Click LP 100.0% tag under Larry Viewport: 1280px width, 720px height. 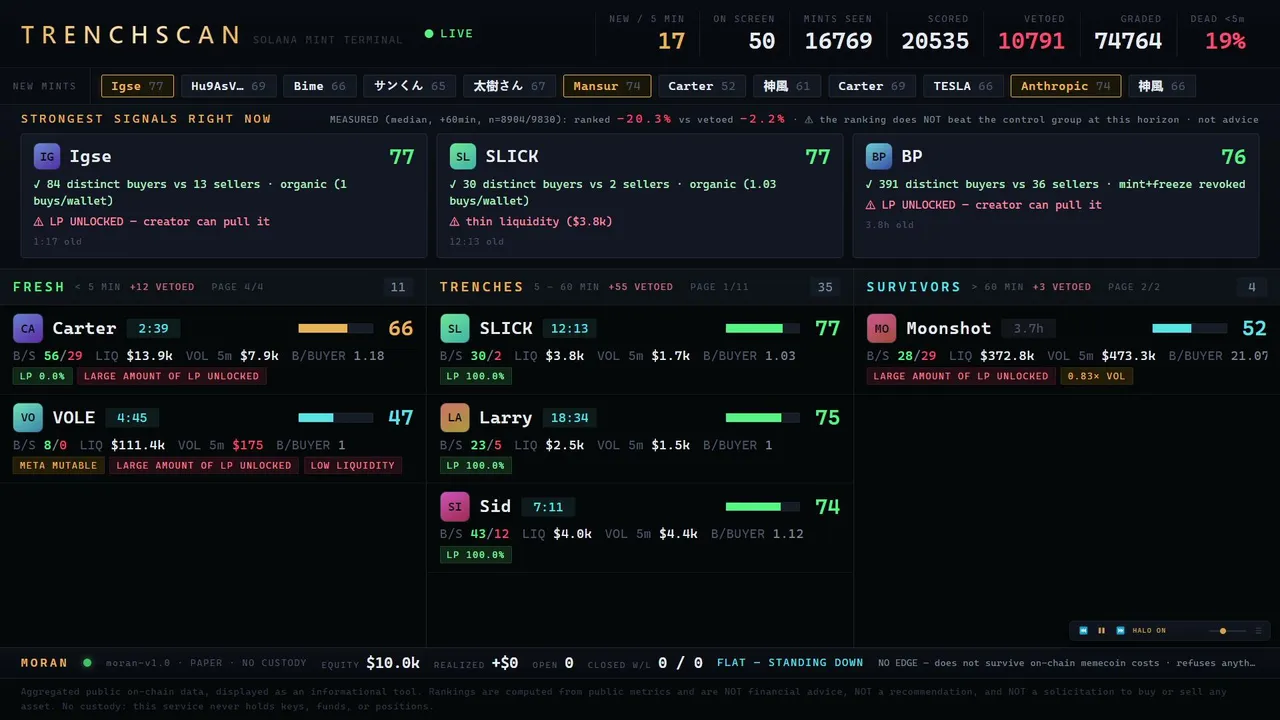476,465
